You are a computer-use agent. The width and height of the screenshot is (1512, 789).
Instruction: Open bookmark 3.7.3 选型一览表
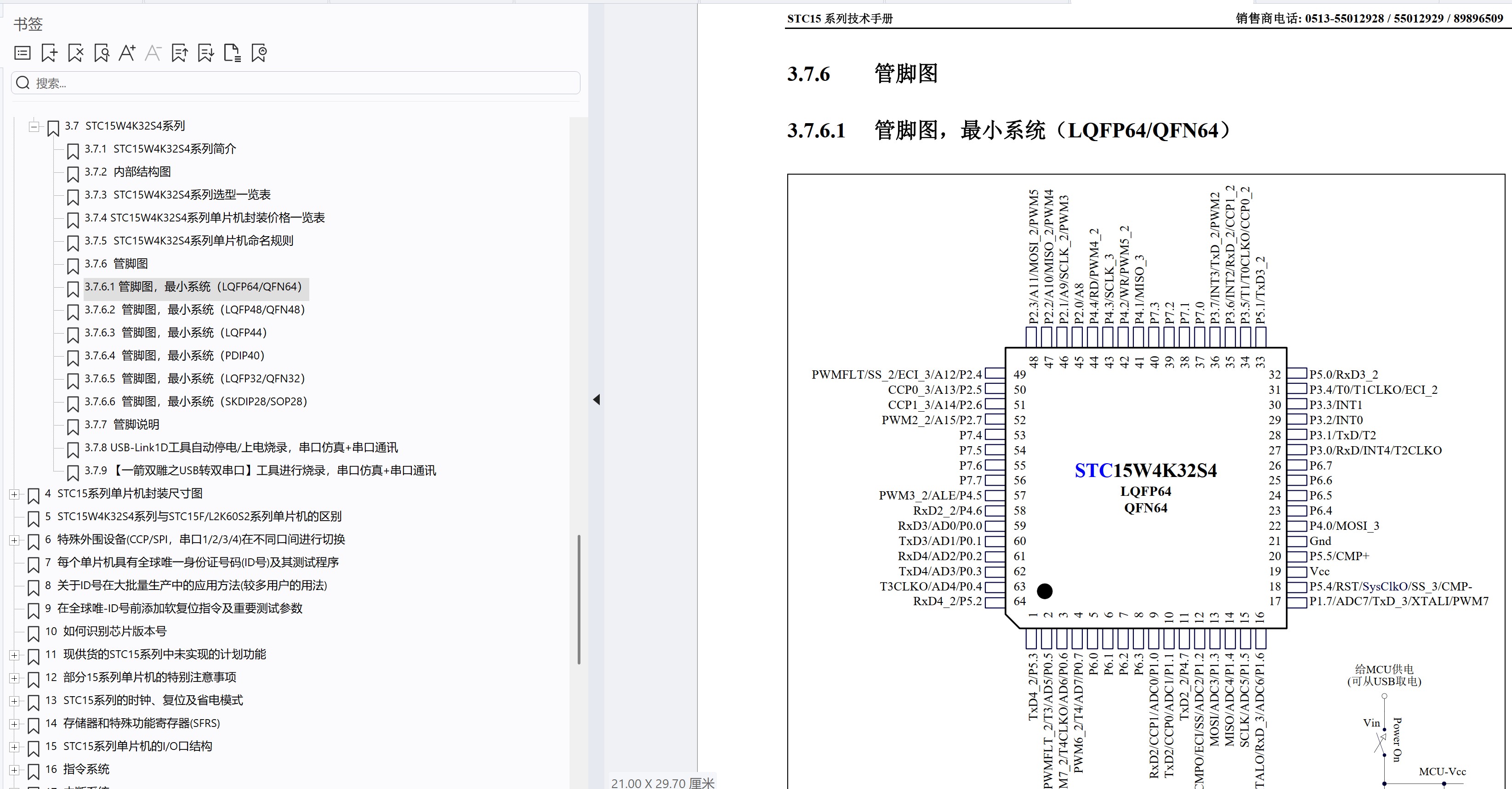(177, 194)
